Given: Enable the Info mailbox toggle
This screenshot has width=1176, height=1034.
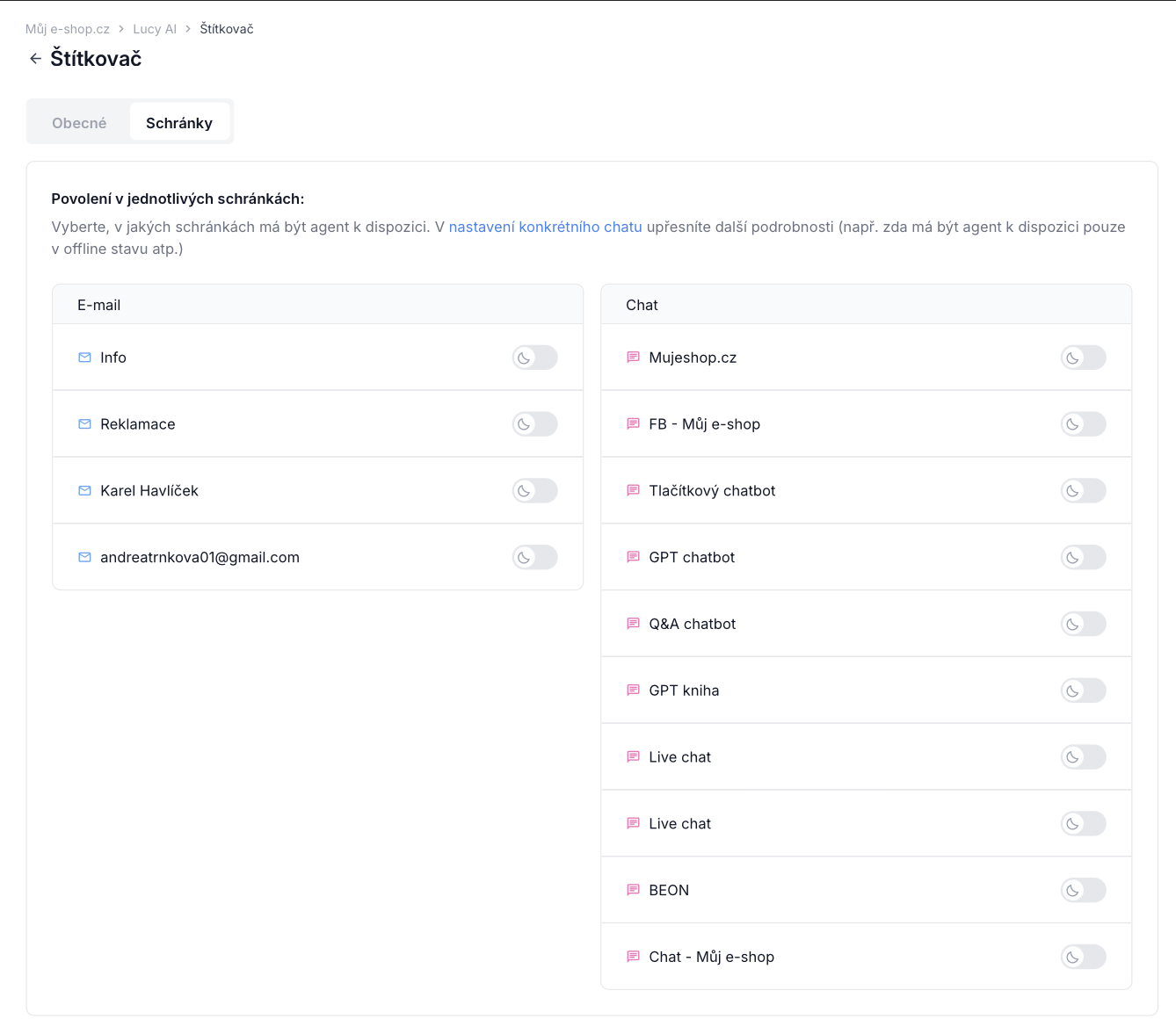Looking at the screenshot, I should click(x=535, y=358).
